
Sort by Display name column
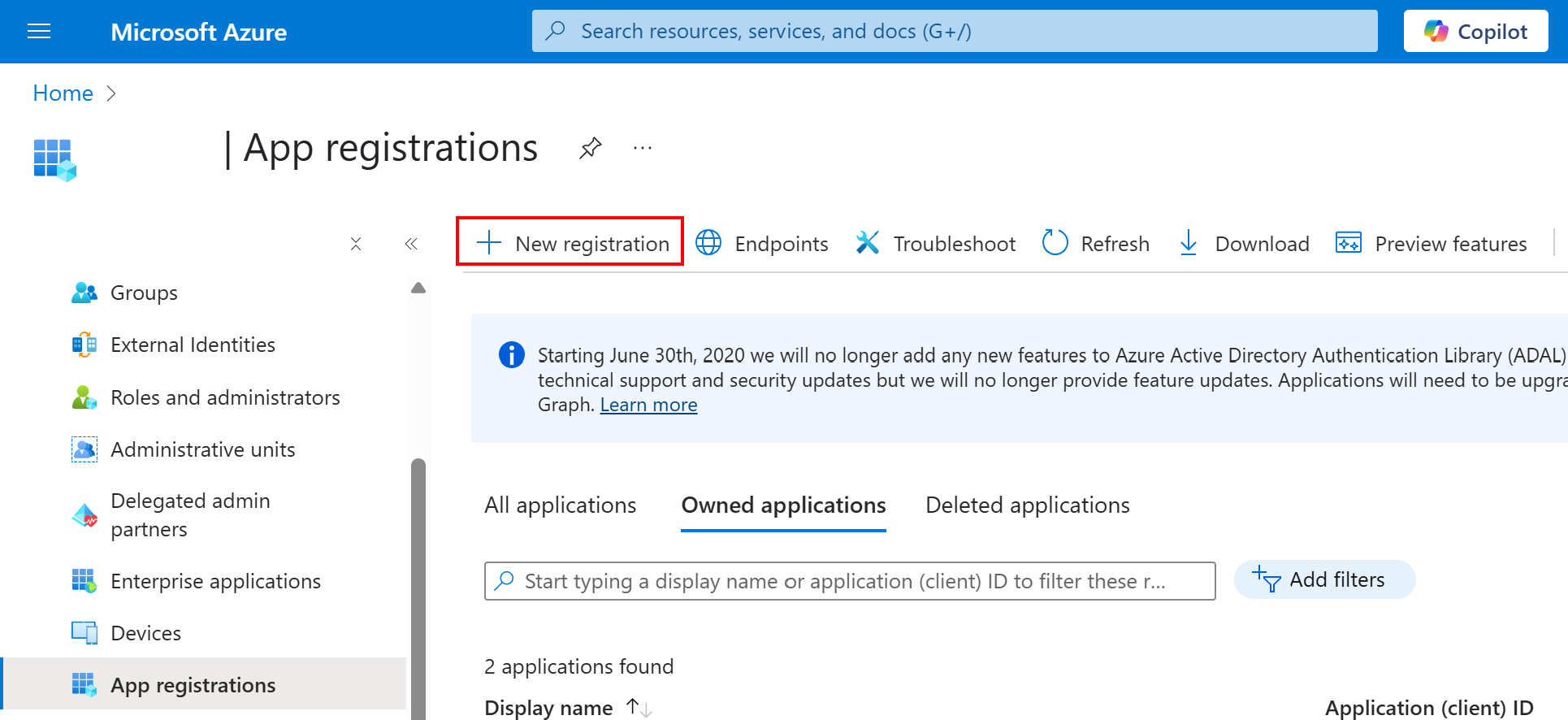(549, 708)
